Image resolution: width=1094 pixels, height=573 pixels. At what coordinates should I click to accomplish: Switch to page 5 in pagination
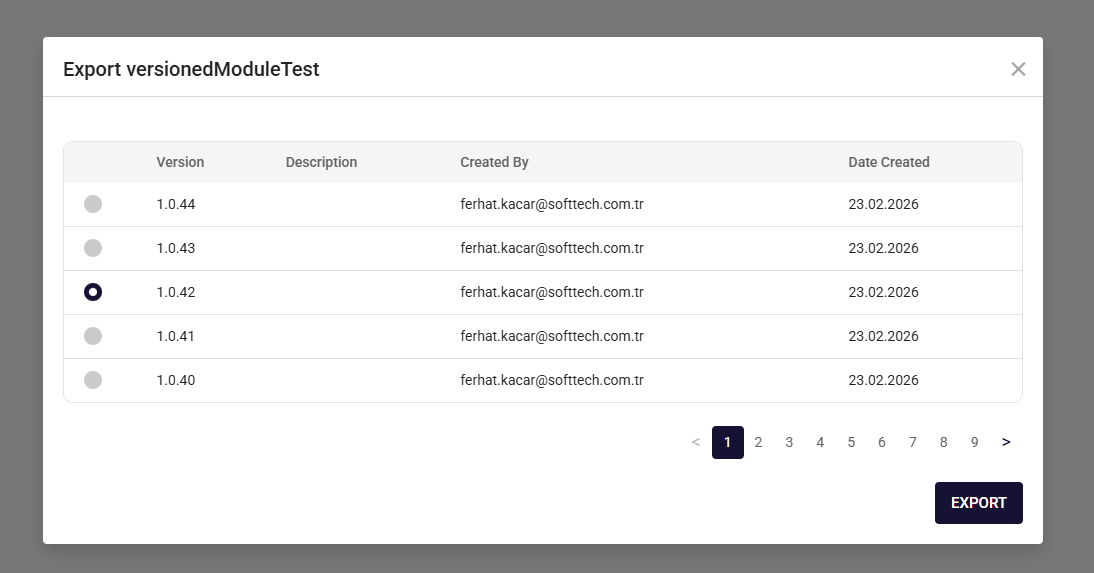(x=851, y=442)
